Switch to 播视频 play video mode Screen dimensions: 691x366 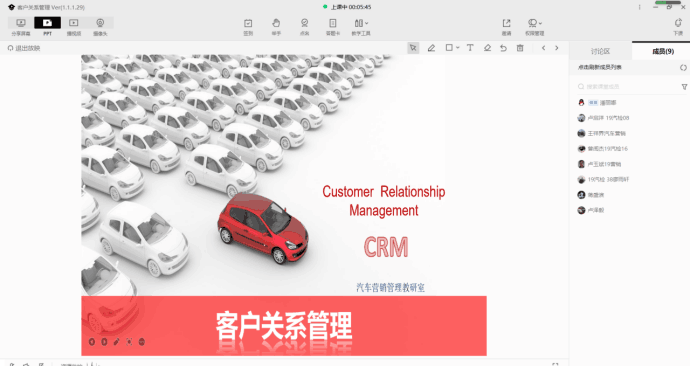(x=74, y=27)
